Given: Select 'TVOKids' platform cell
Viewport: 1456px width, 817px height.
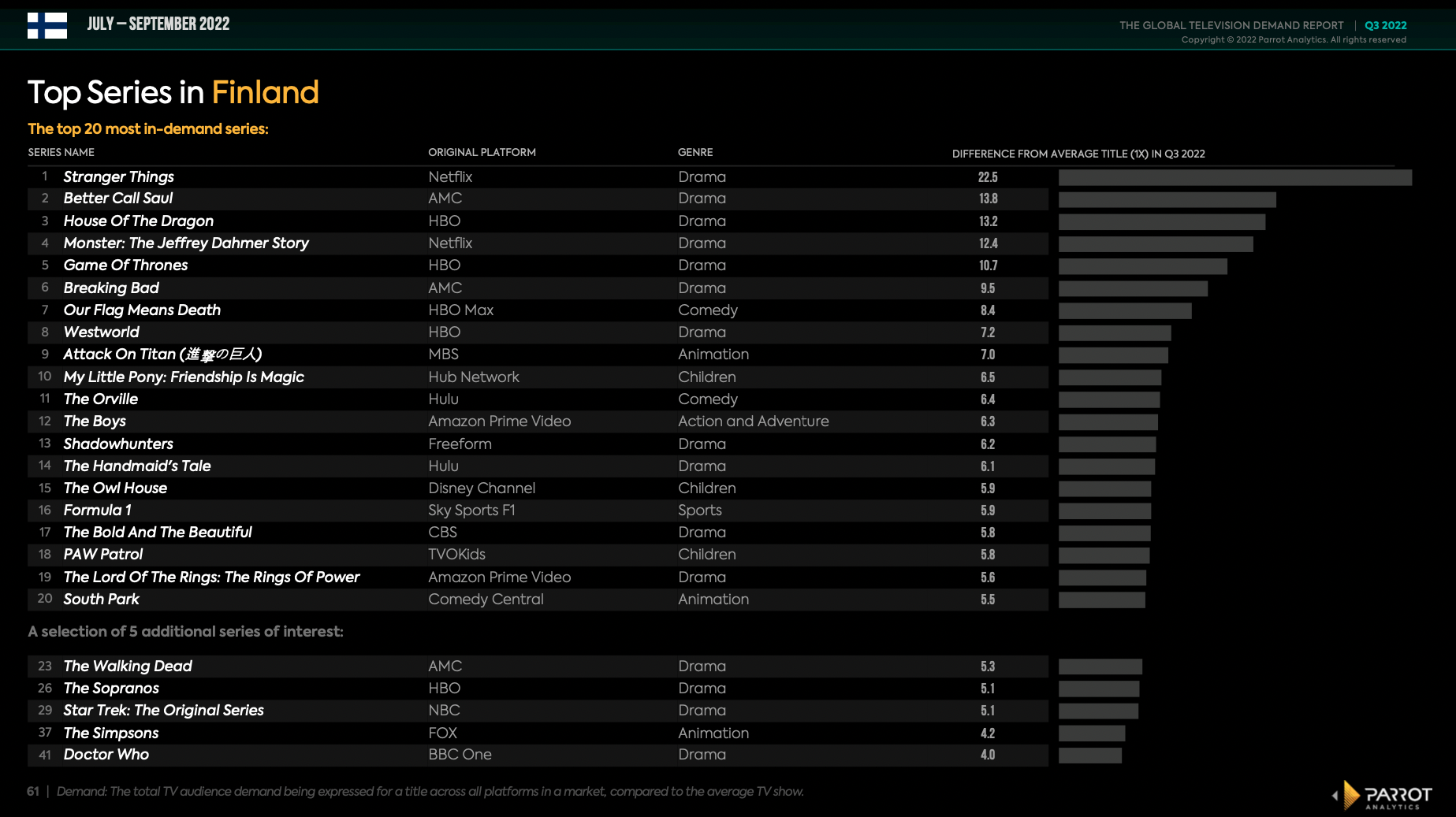Looking at the screenshot, I should tap(456, 555).
